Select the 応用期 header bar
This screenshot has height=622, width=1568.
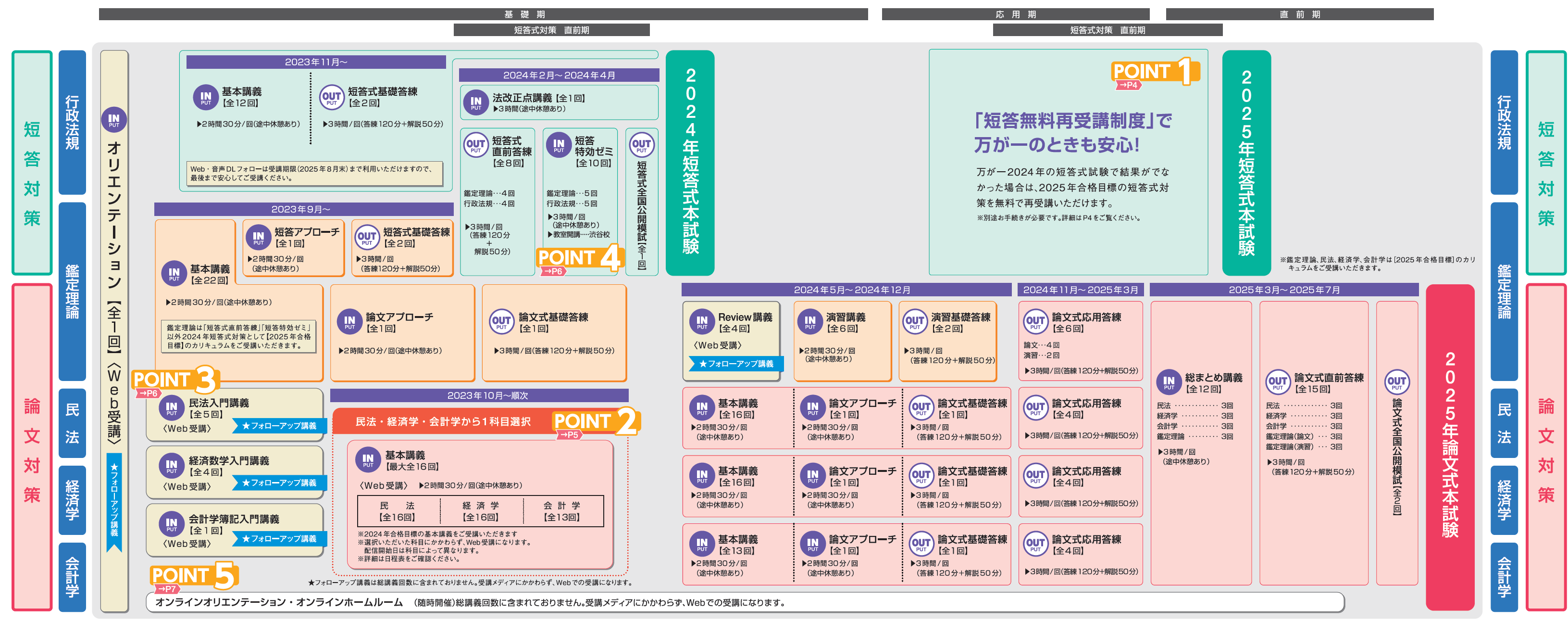(x=1015, y=14)
